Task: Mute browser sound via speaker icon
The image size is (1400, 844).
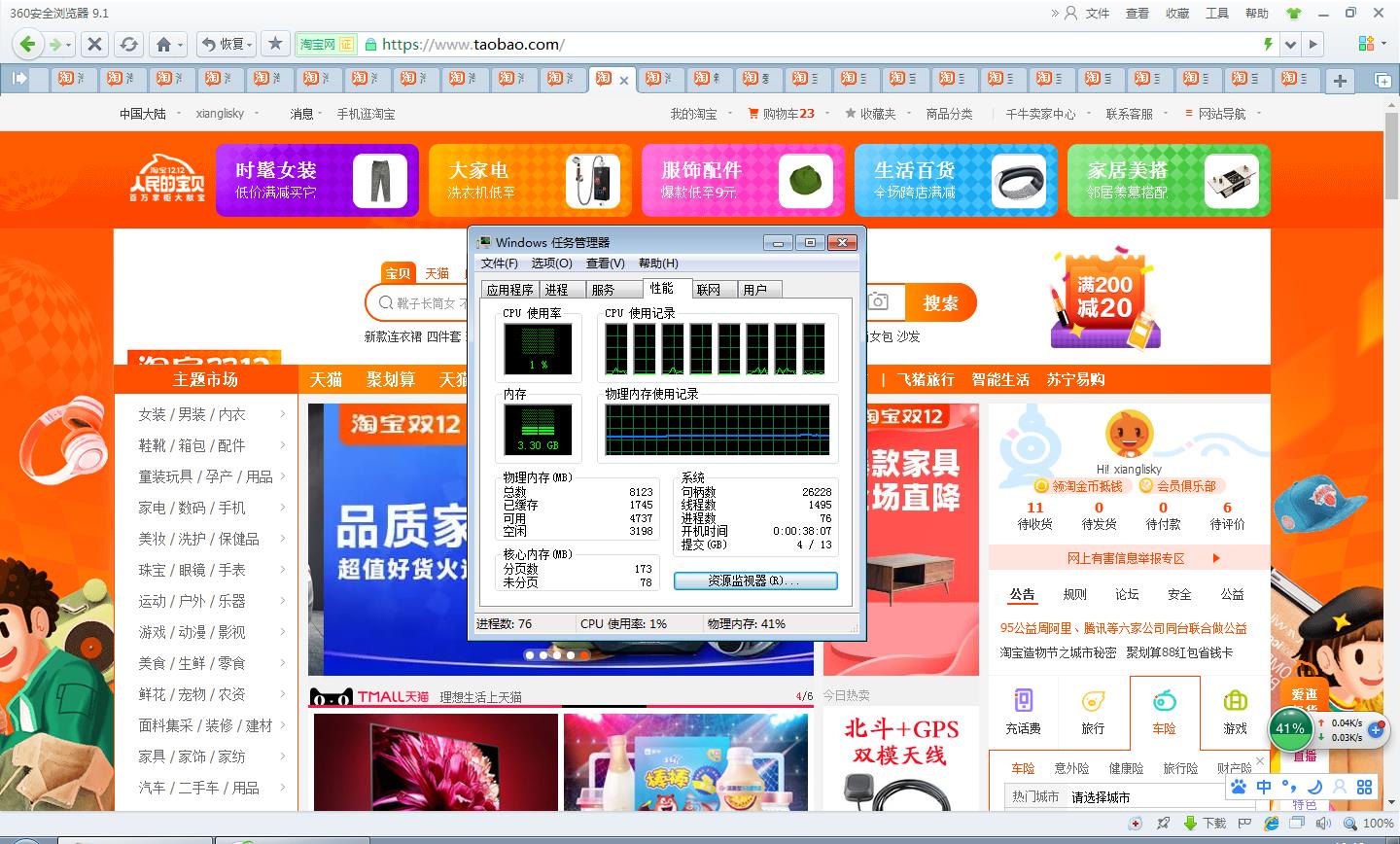Action: pos(1321,824)
